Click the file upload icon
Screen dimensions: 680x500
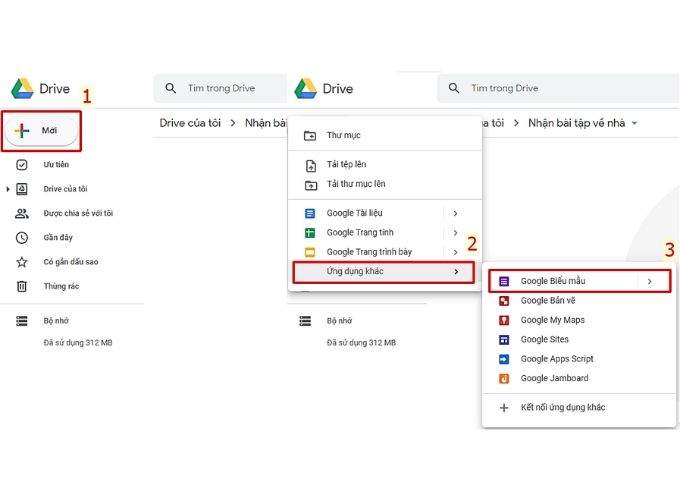(311, 166)
